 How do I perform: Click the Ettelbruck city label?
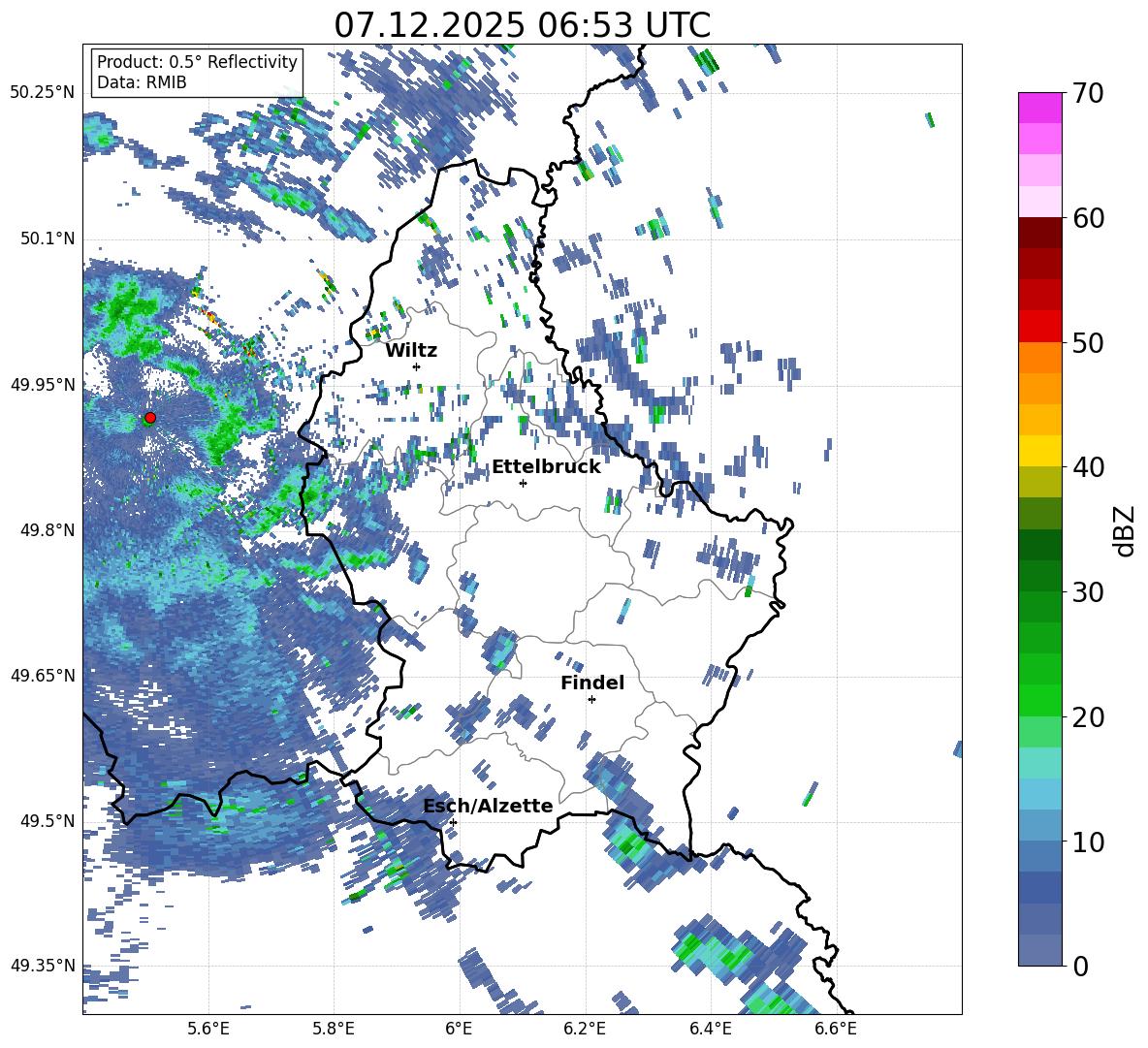point(546,467)
